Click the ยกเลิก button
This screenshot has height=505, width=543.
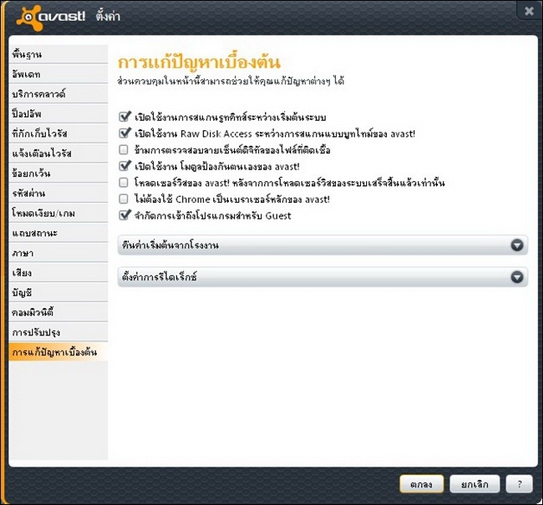pos(474,484)
